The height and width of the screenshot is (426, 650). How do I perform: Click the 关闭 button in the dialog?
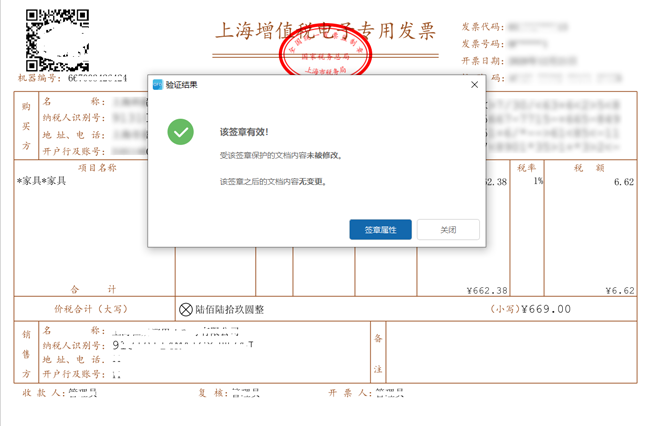(x=448, y=230)
